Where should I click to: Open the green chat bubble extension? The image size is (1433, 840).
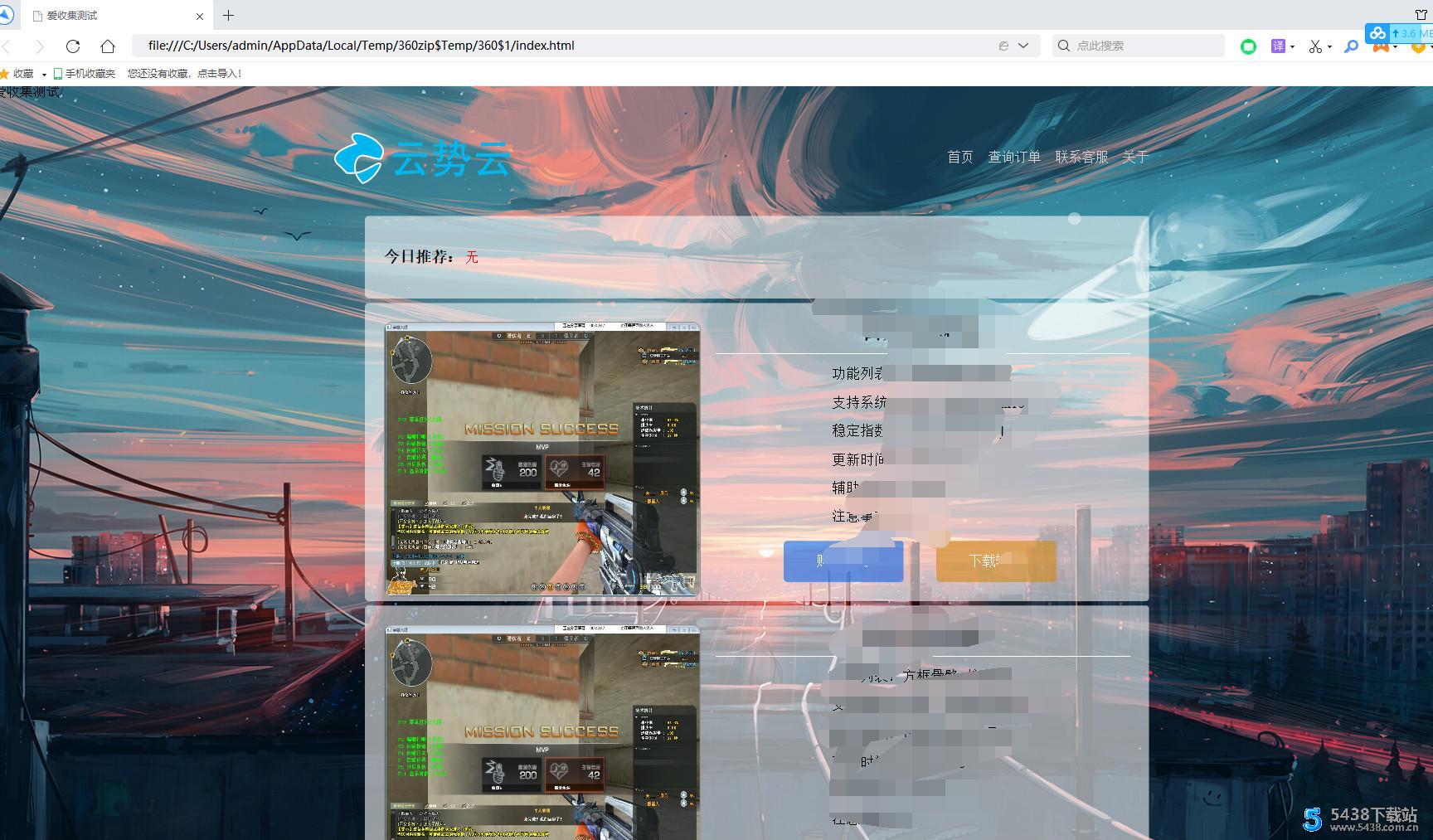click(x=1248, y=46)
